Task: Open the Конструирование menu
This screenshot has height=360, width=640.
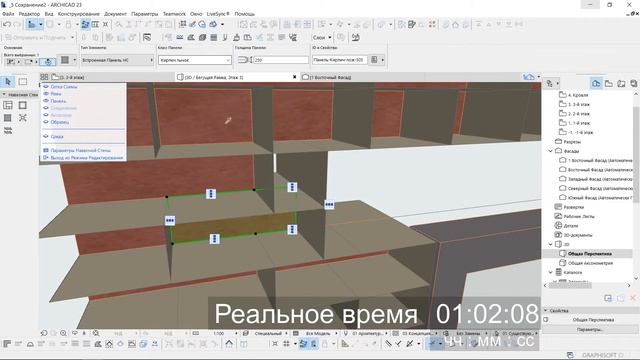Action: pyautogui.click(x=79, y=14)
